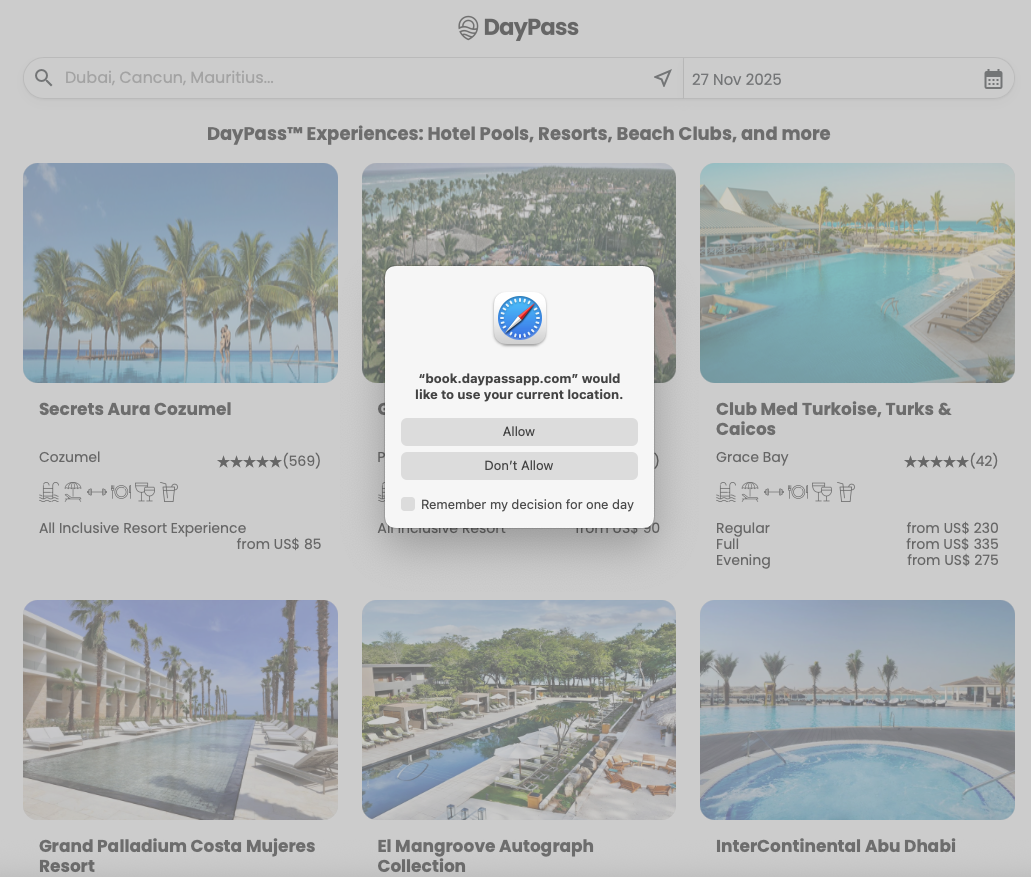Click the 'from US$ 335' price

pyautogui.click(x=952, y=544)
